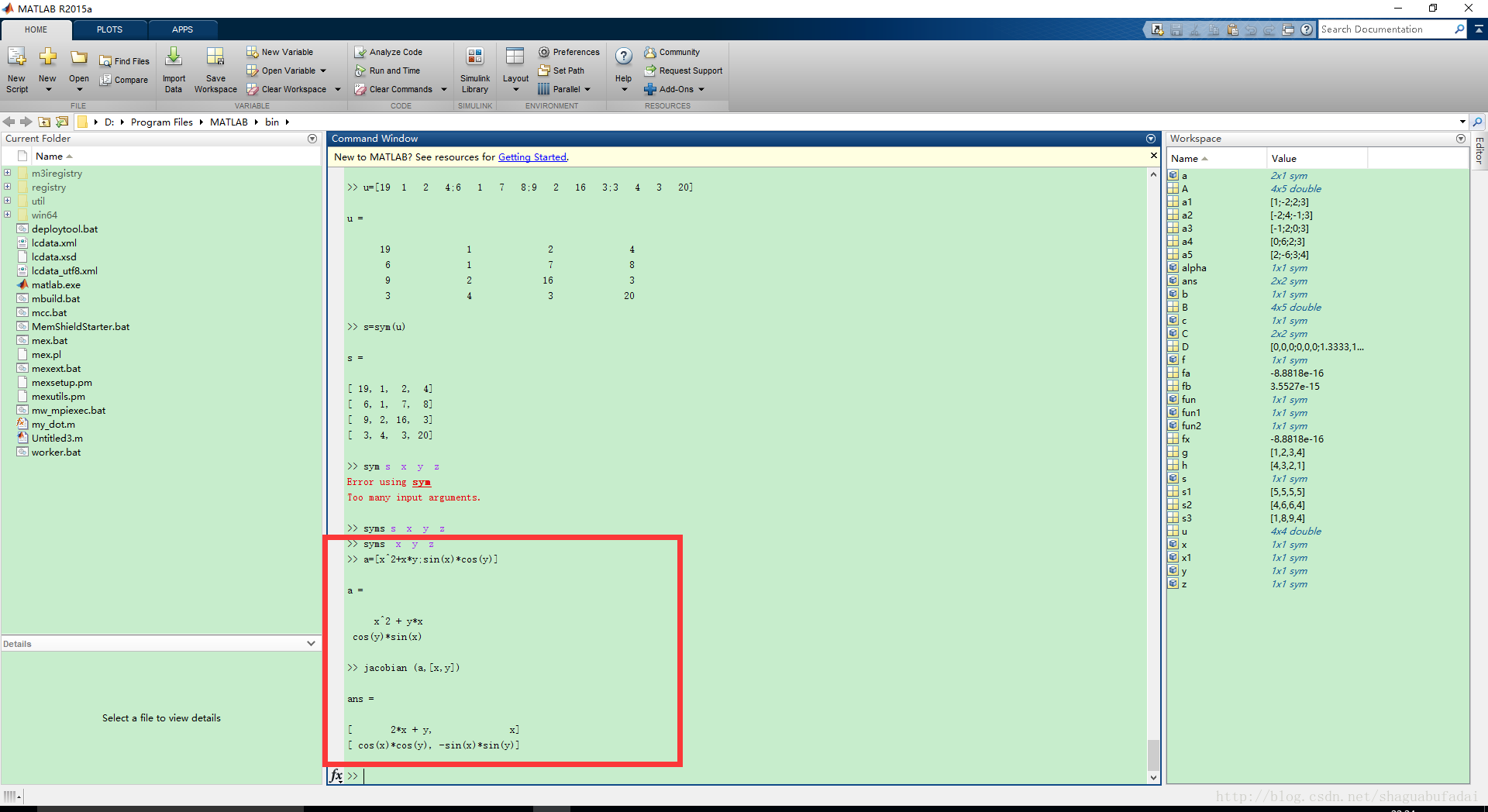Screen dimensions: 1488x812
Task: Save Workspace to file
Action: click(215, 70)
